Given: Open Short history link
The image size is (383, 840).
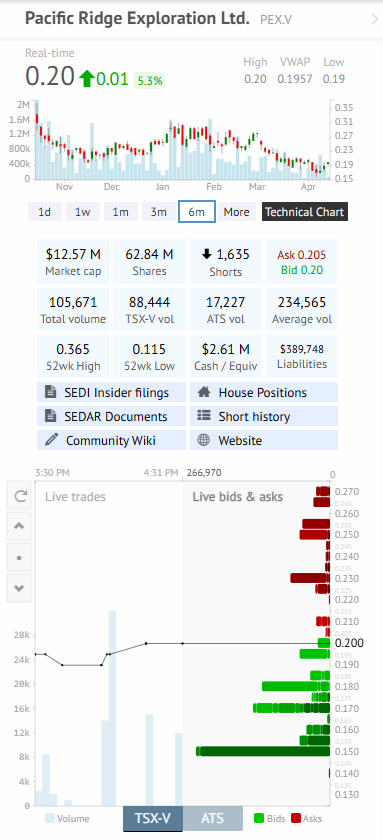Looking at the screenshot, I should (264, 416).
